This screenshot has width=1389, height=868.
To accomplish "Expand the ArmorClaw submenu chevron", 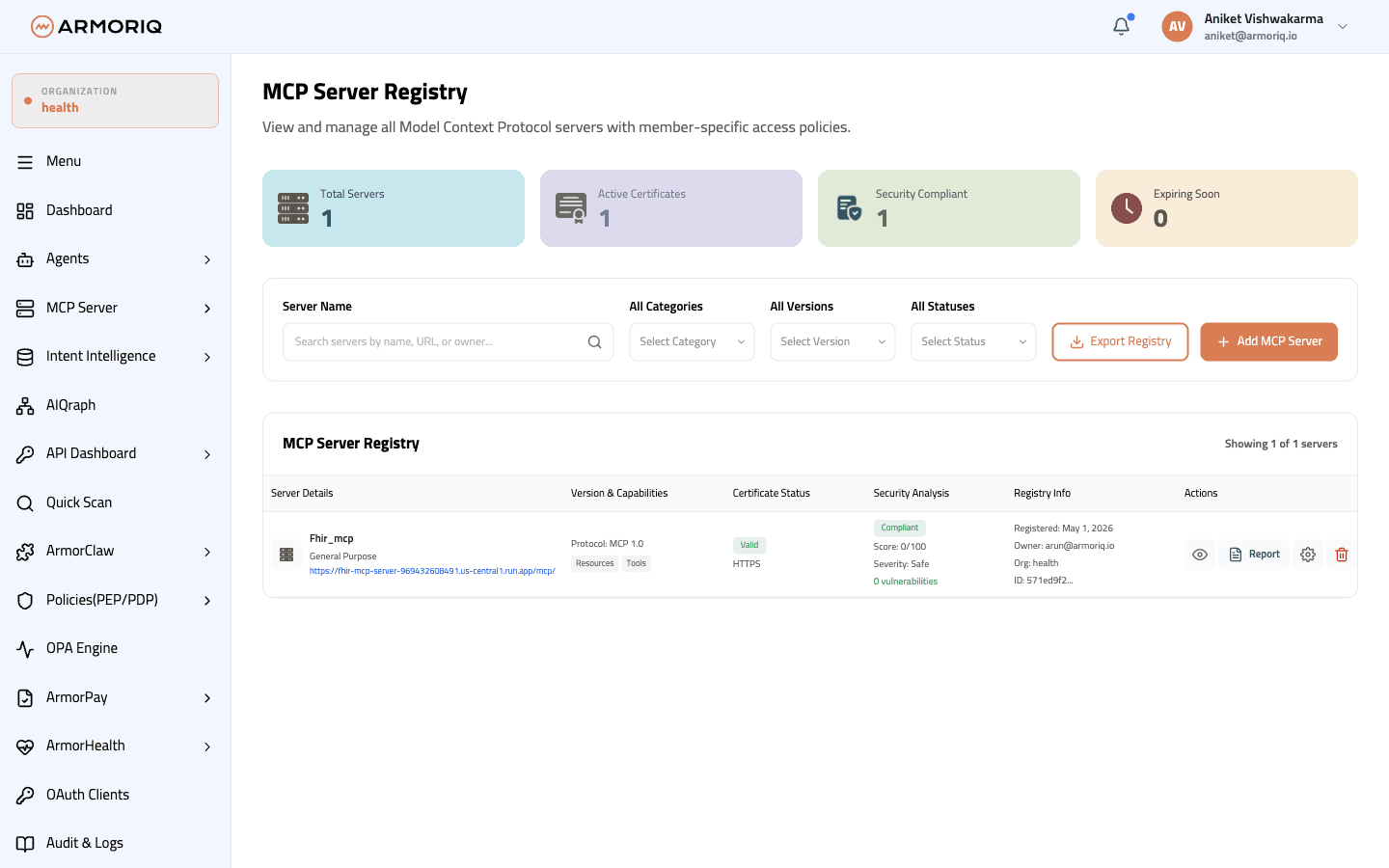I will [x=207, y=552].
